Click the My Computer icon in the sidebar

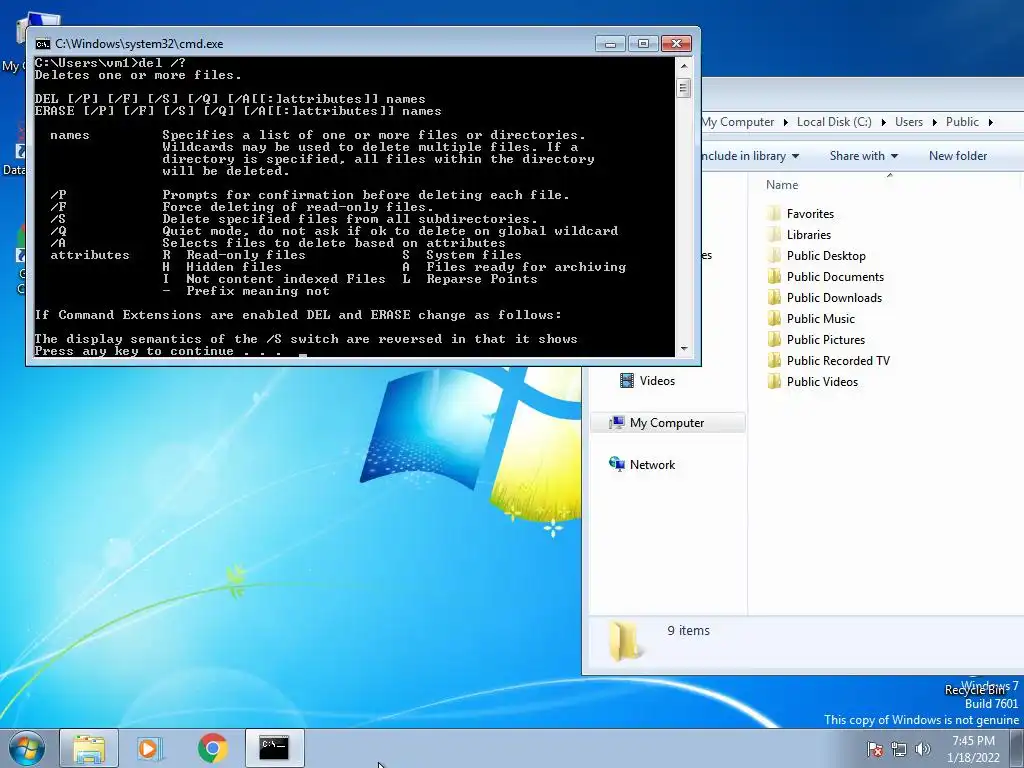(x=616, y=423)
